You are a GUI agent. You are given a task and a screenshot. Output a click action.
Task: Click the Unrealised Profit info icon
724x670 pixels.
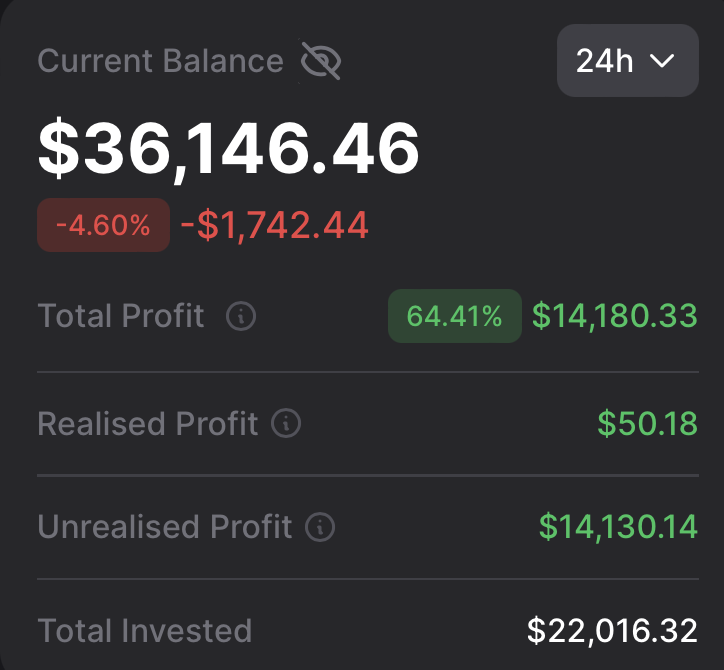tap(320, 527)
